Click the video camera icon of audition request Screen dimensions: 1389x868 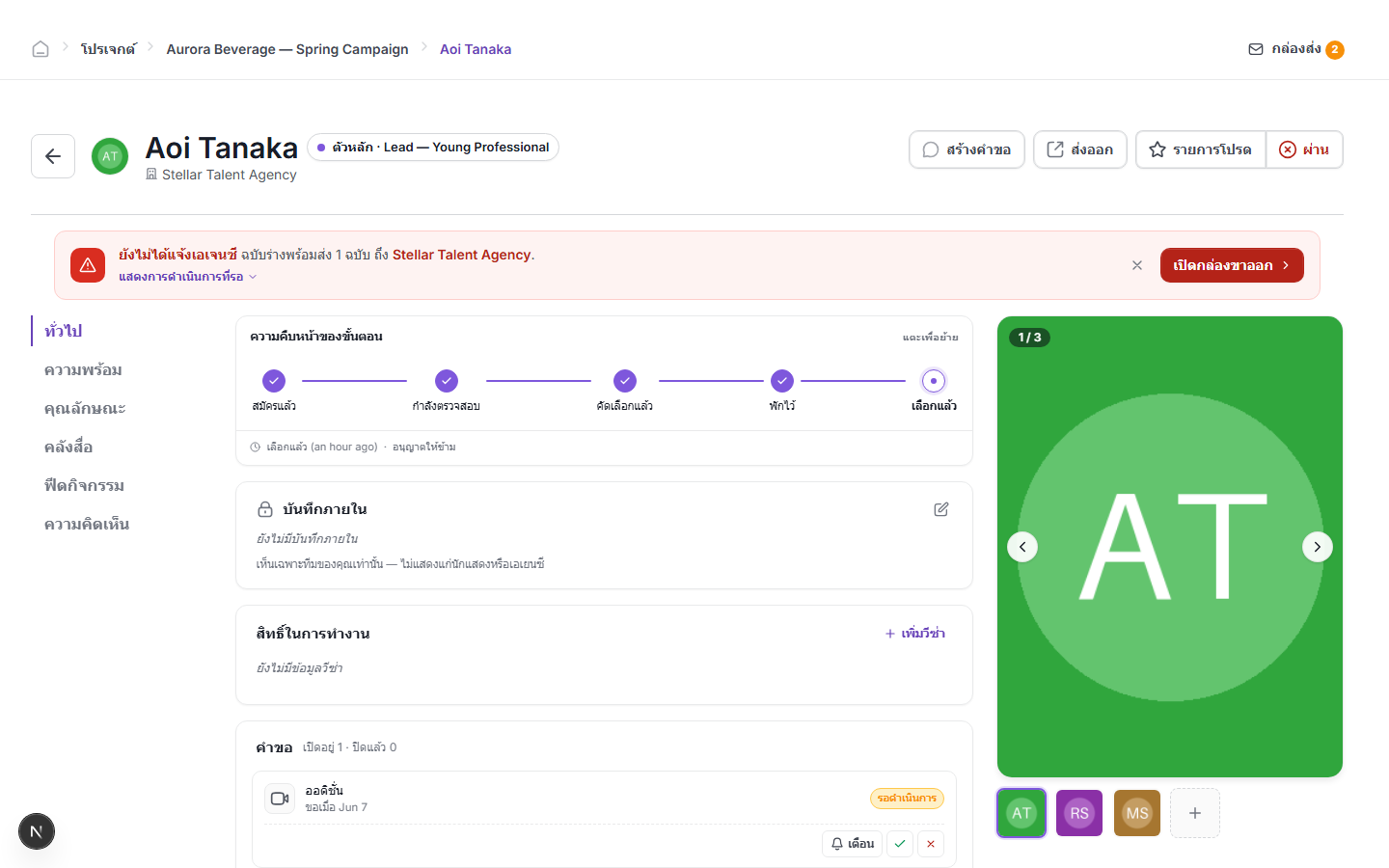pos(280,799)
